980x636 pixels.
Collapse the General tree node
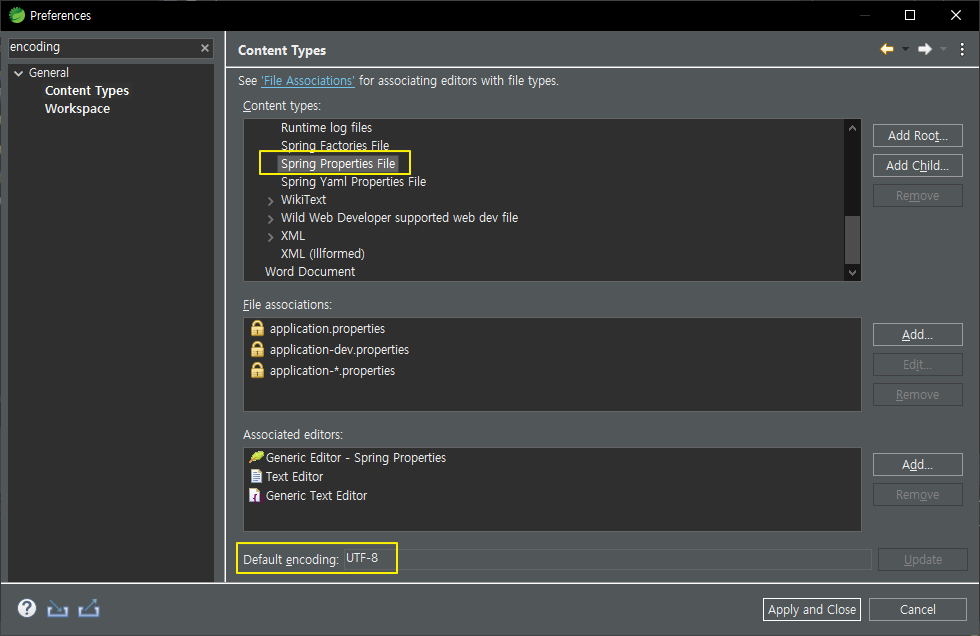19,73
